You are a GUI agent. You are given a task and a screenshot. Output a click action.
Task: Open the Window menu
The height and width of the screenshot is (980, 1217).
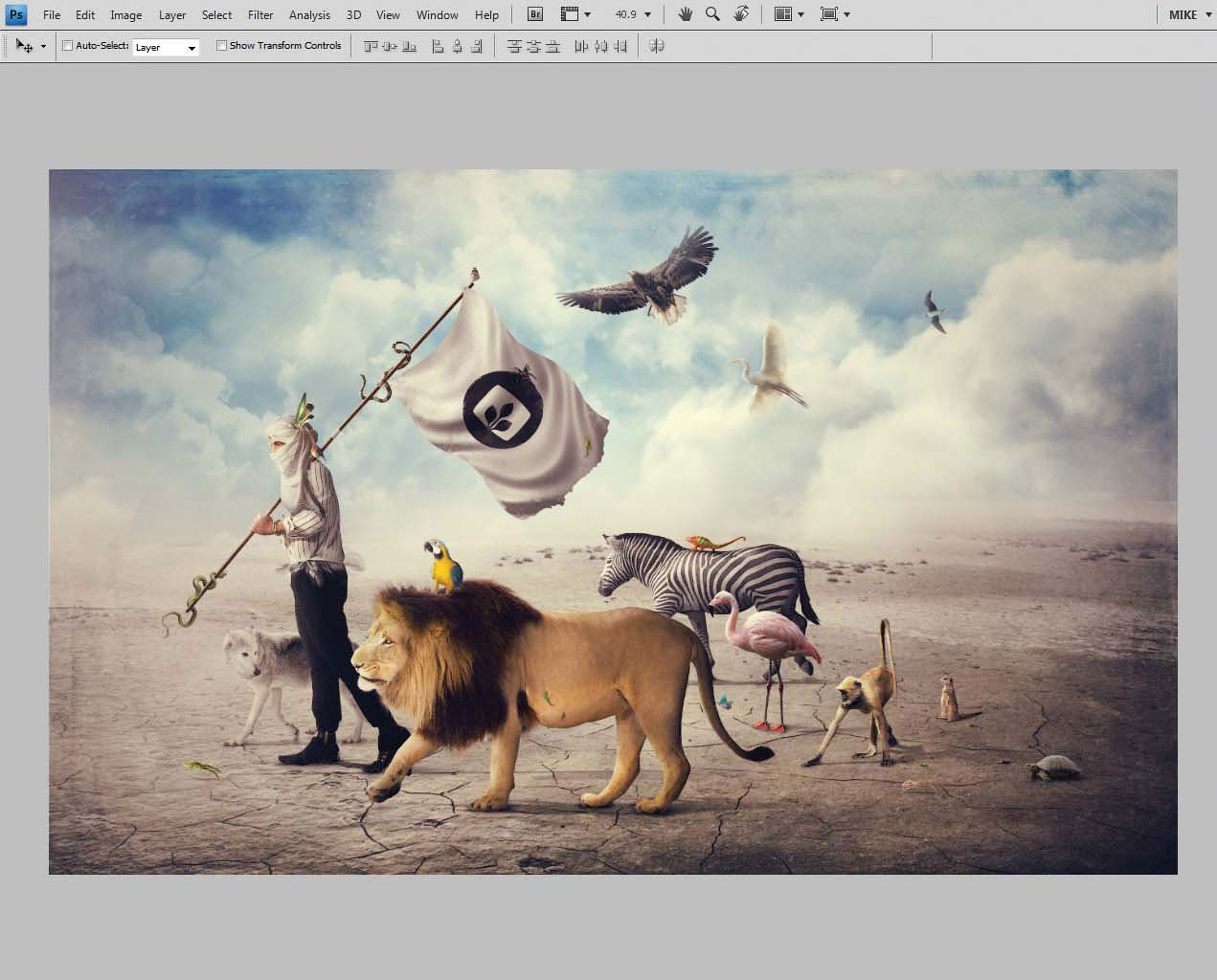pyautogui.click(x=437, y=14)
